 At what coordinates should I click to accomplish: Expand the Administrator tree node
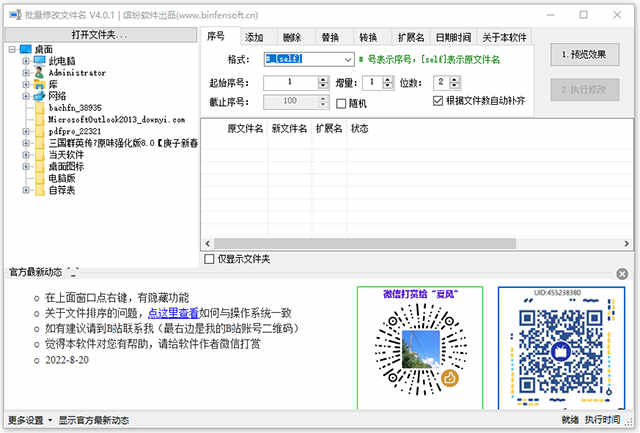pyautogui.click(x=26, y=73)
